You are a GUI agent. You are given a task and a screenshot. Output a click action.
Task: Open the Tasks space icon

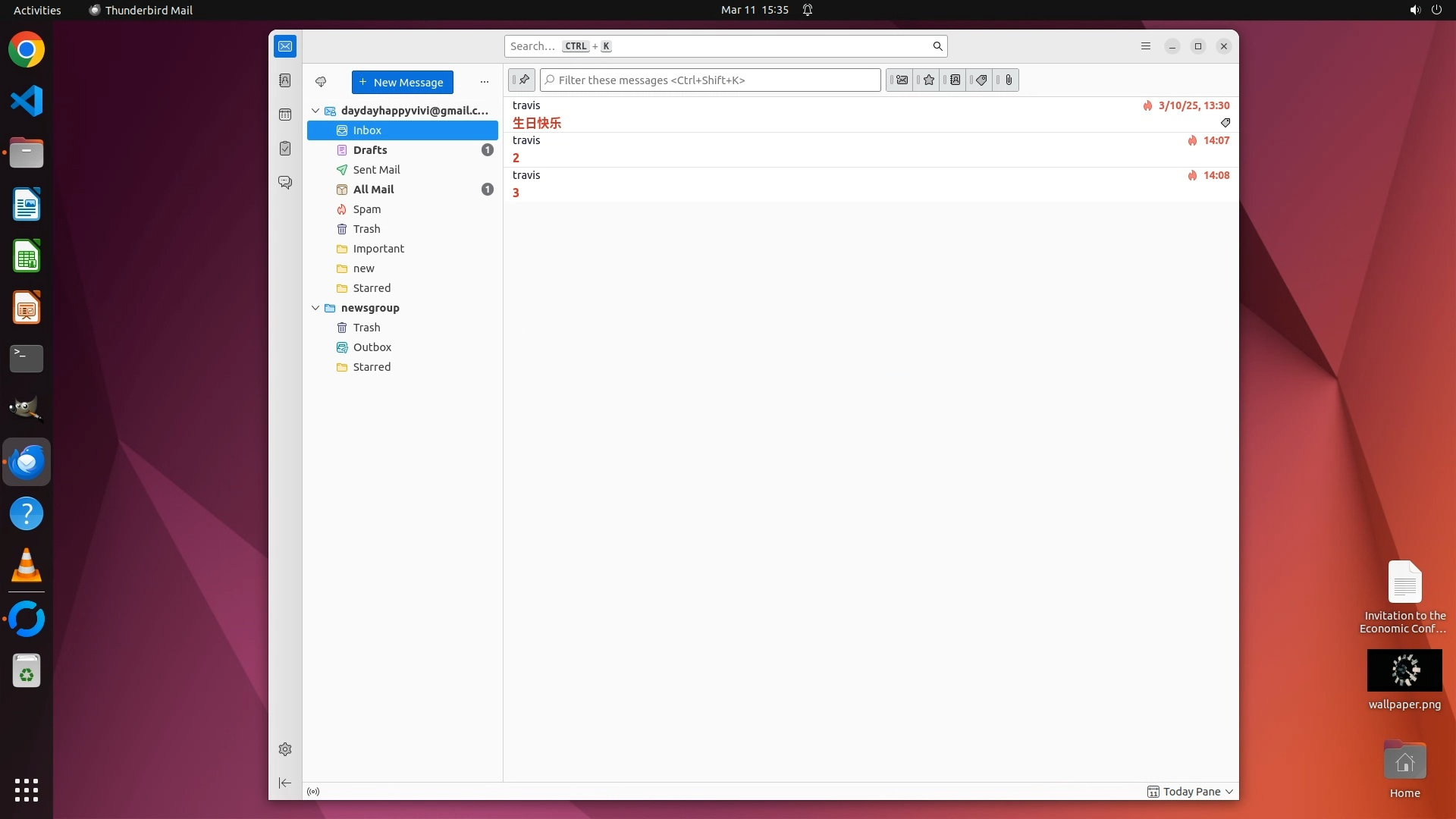[x=285, y=149]
